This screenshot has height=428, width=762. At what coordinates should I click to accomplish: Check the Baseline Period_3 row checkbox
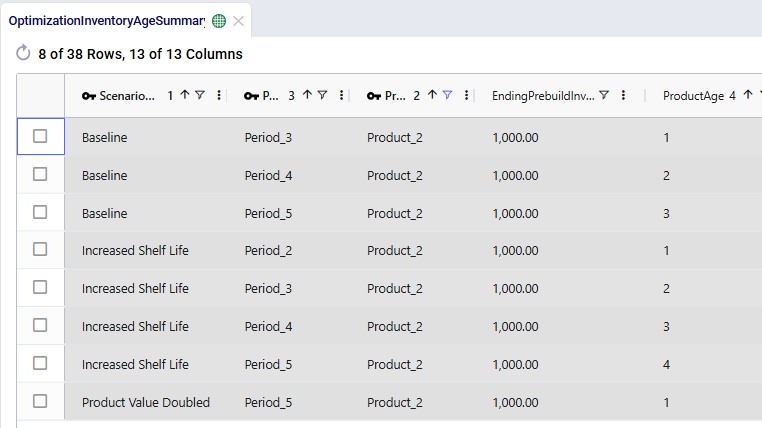pos(40,136)
